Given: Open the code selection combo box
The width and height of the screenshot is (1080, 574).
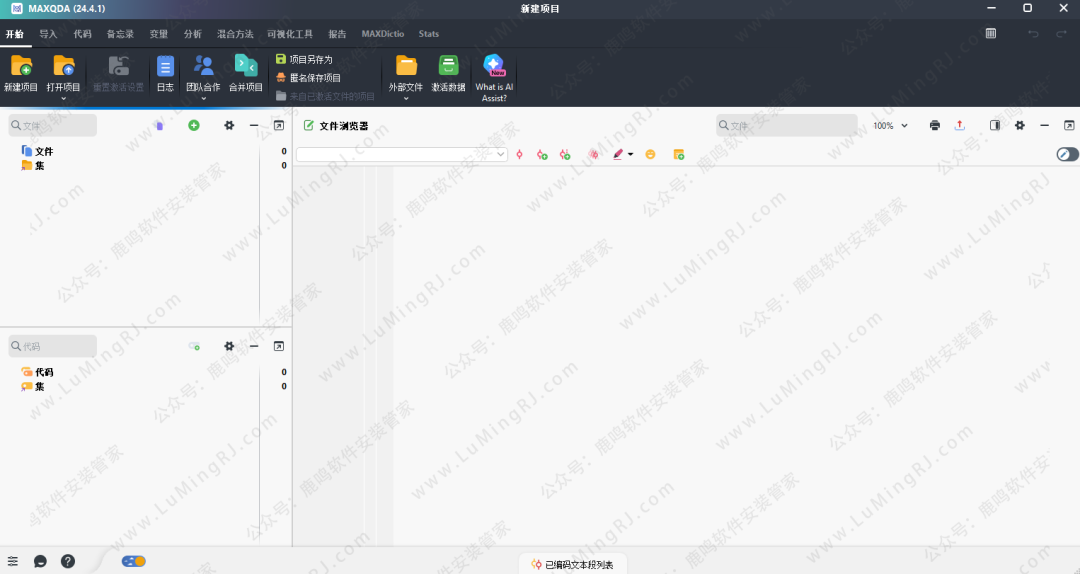Looking at the screenshot, I should (401, 154).
